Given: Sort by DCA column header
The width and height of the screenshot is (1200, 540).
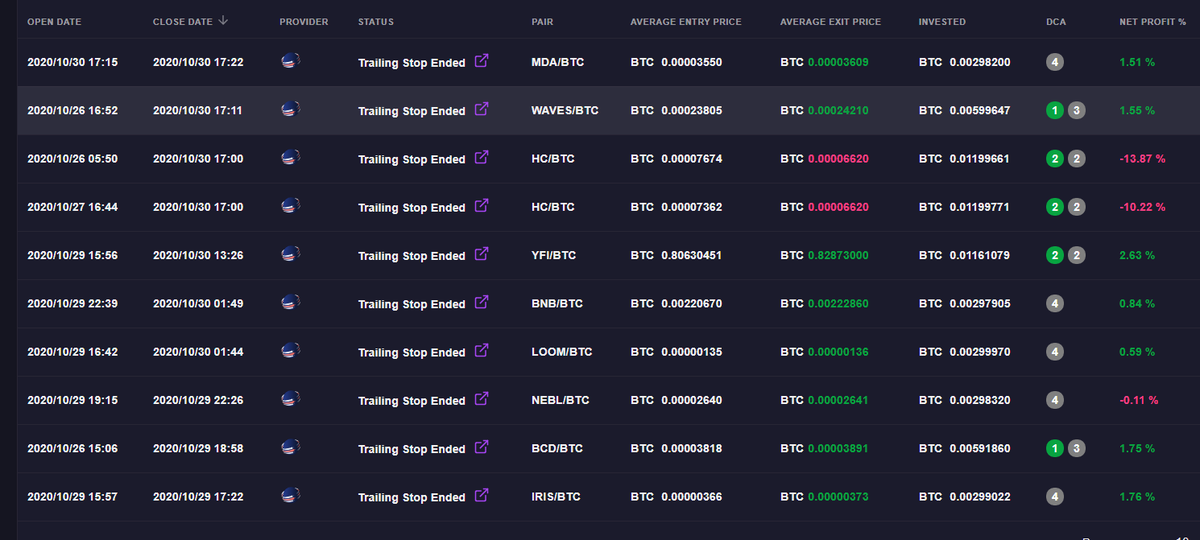Looking at the screenshot, I should tap(1055, 21).
